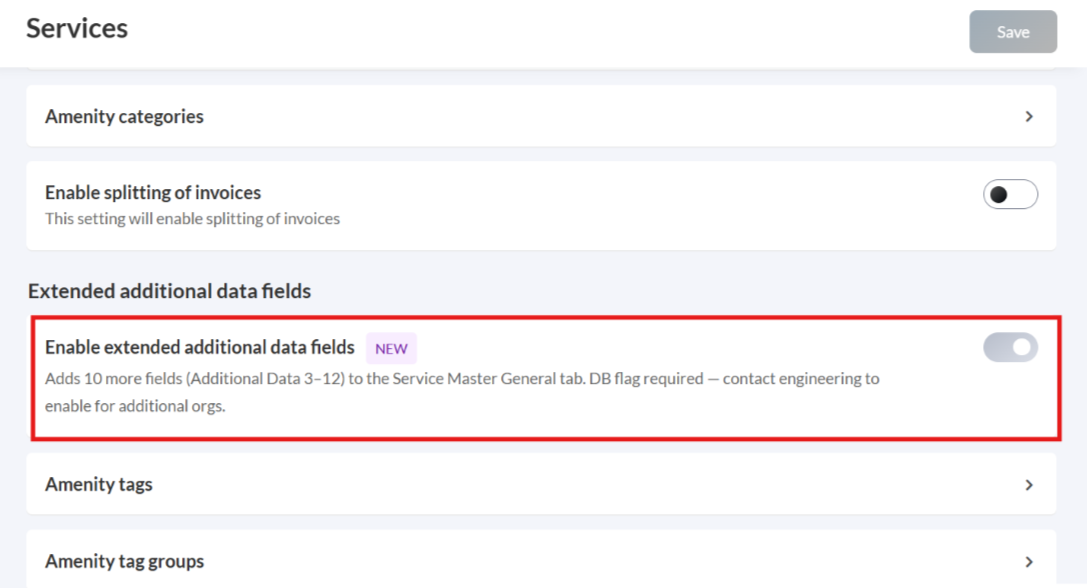
Task: Click the white knob of extended fields toggle
Action: [1022, 347]
